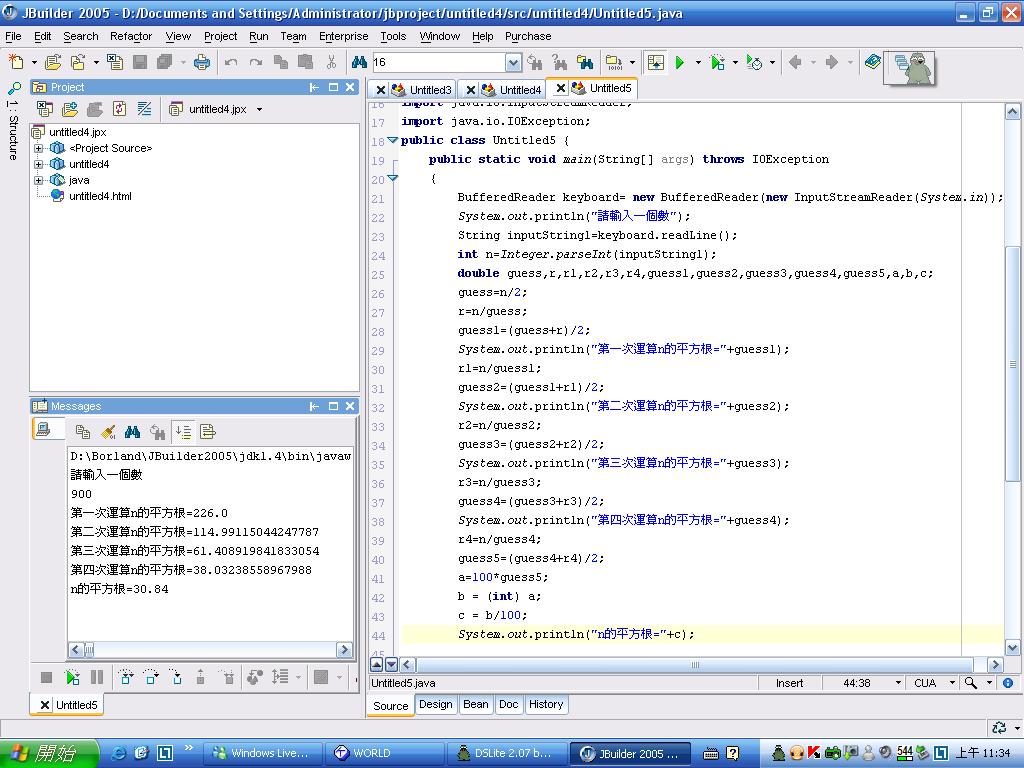The image size is (1024, 768).
Task: Open the File menu
Action: 13,37
